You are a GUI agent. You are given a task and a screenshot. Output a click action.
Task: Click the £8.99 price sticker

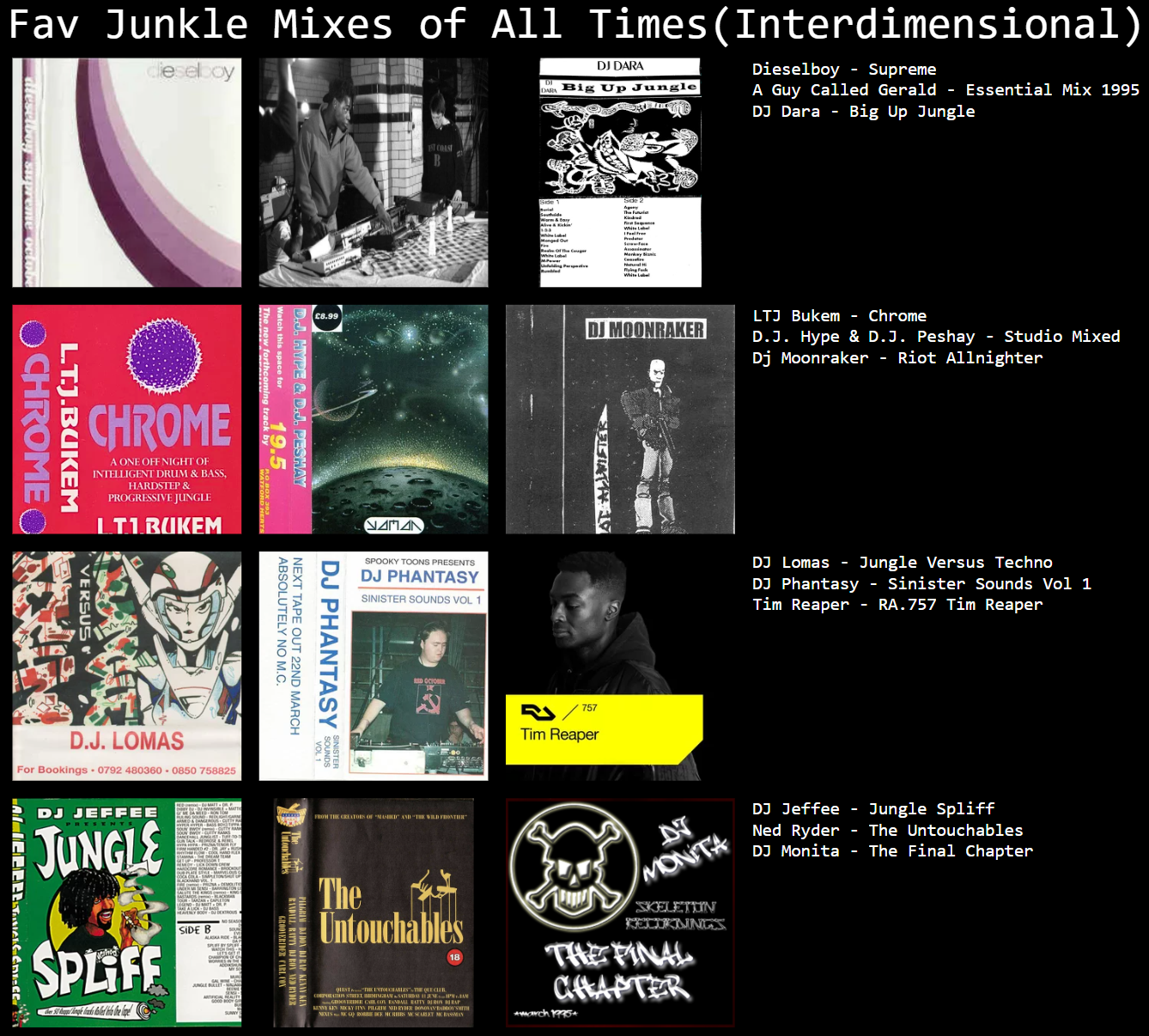[326, 316]
